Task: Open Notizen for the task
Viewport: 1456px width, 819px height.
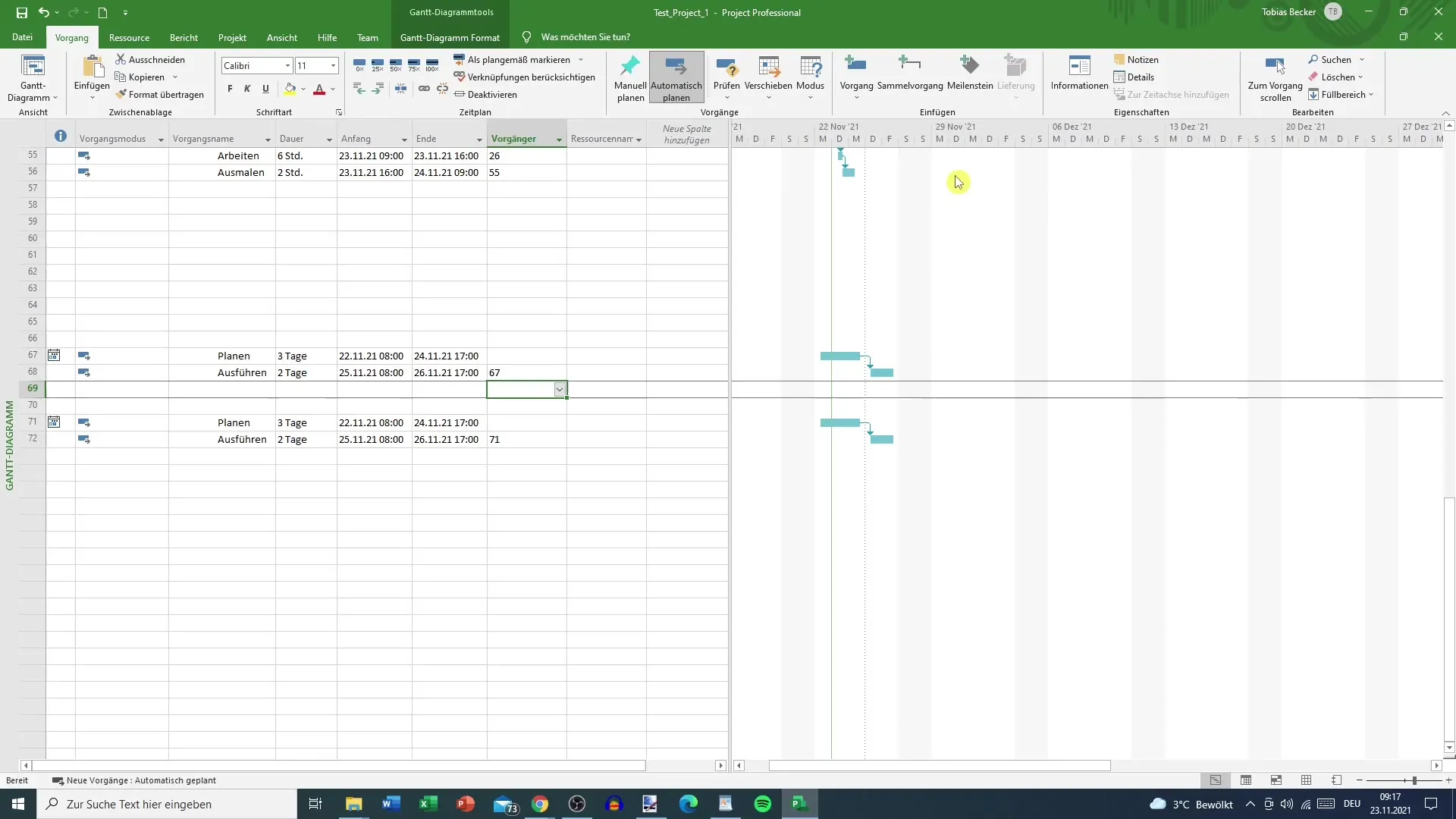Action: click(x=1136, y=59)
